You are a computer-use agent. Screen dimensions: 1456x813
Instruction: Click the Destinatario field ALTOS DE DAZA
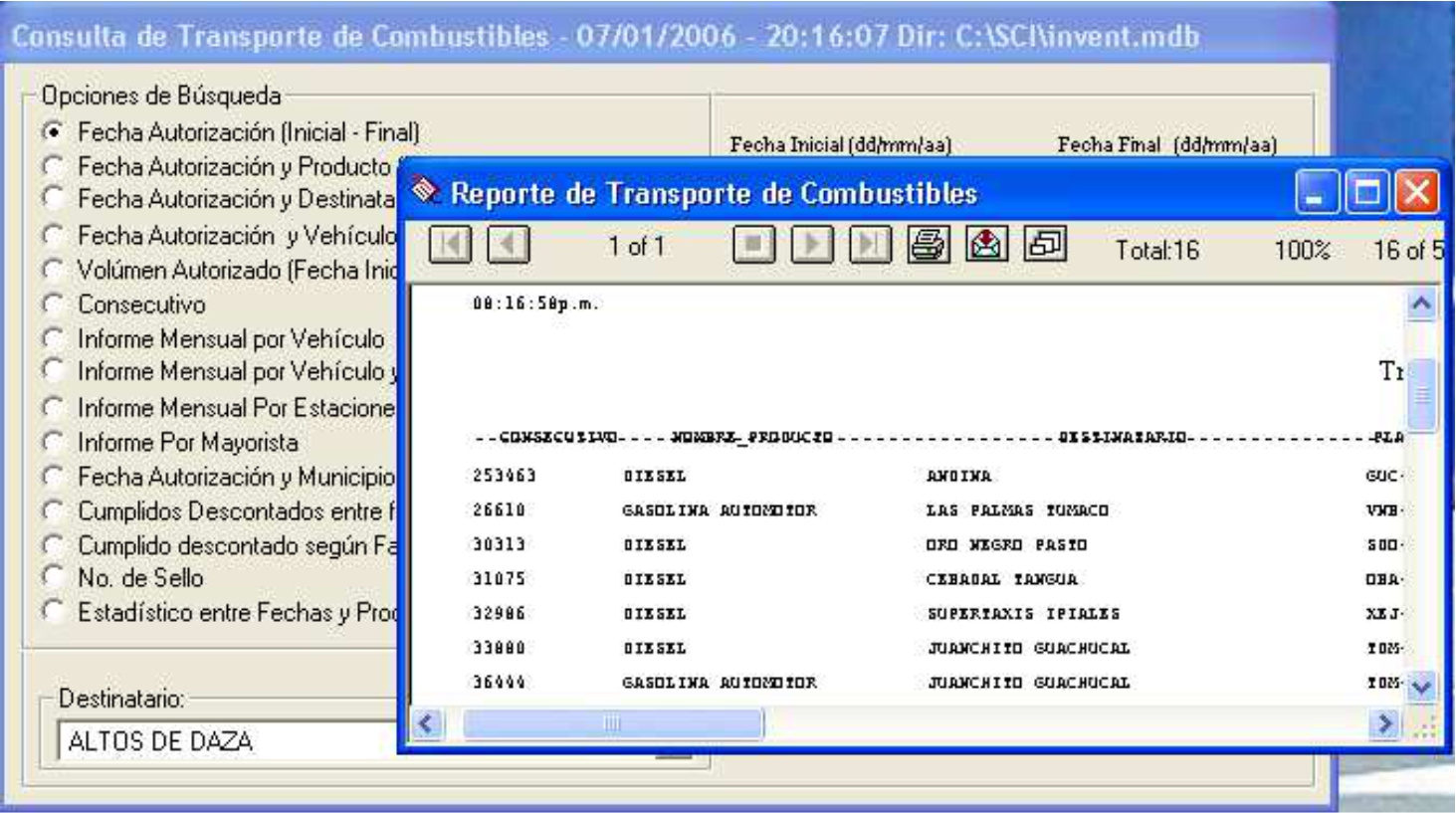pyautogui.click(x=229, y=742)
